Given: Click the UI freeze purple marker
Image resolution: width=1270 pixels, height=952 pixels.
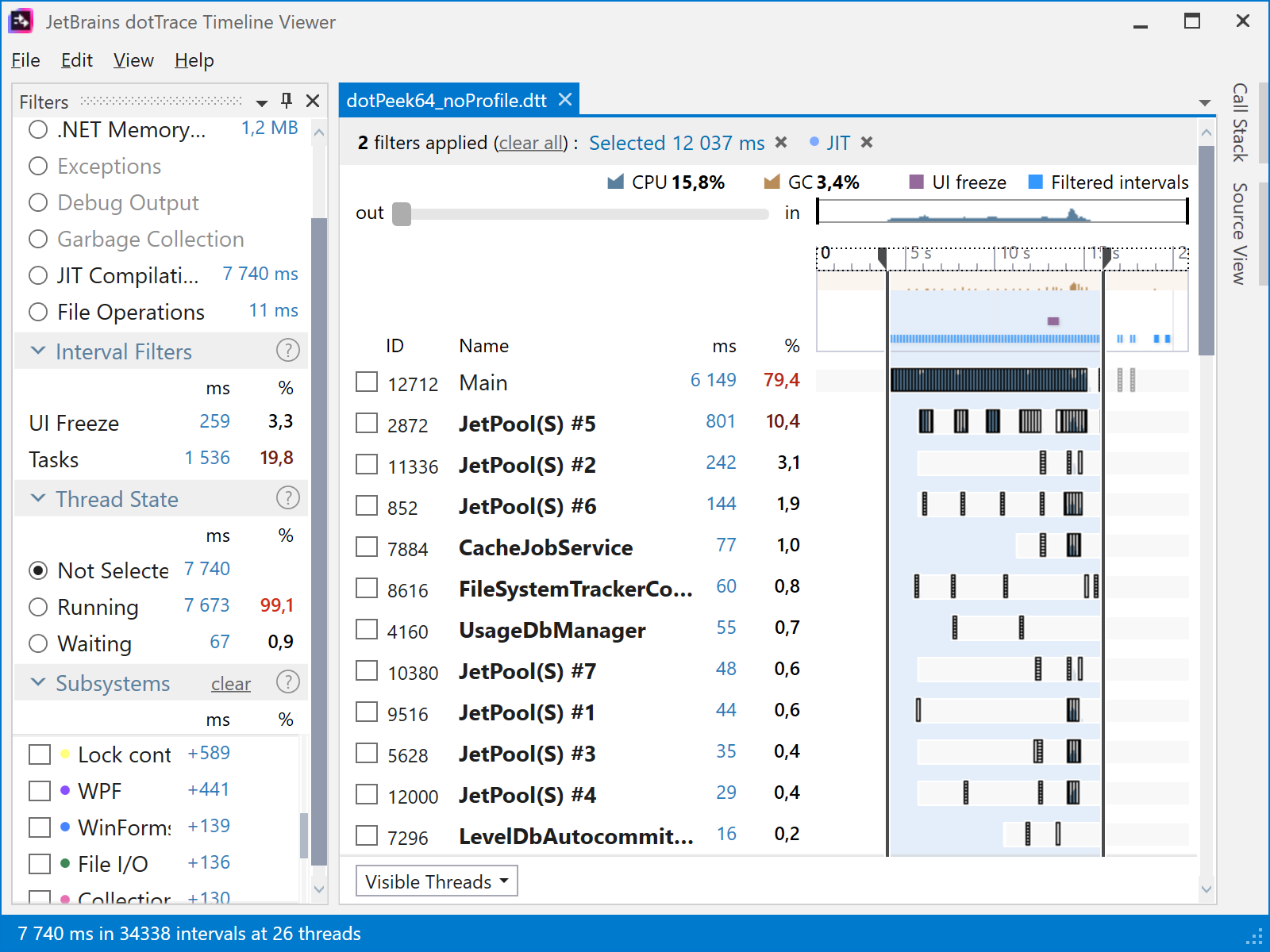Looking at the screenshot, I should tap(1053, 321).
